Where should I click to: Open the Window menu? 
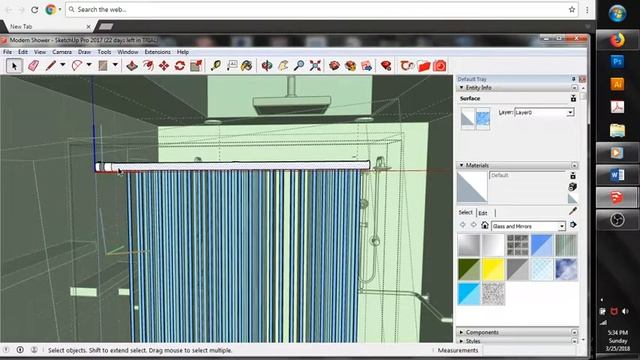[x=128, y=52]
